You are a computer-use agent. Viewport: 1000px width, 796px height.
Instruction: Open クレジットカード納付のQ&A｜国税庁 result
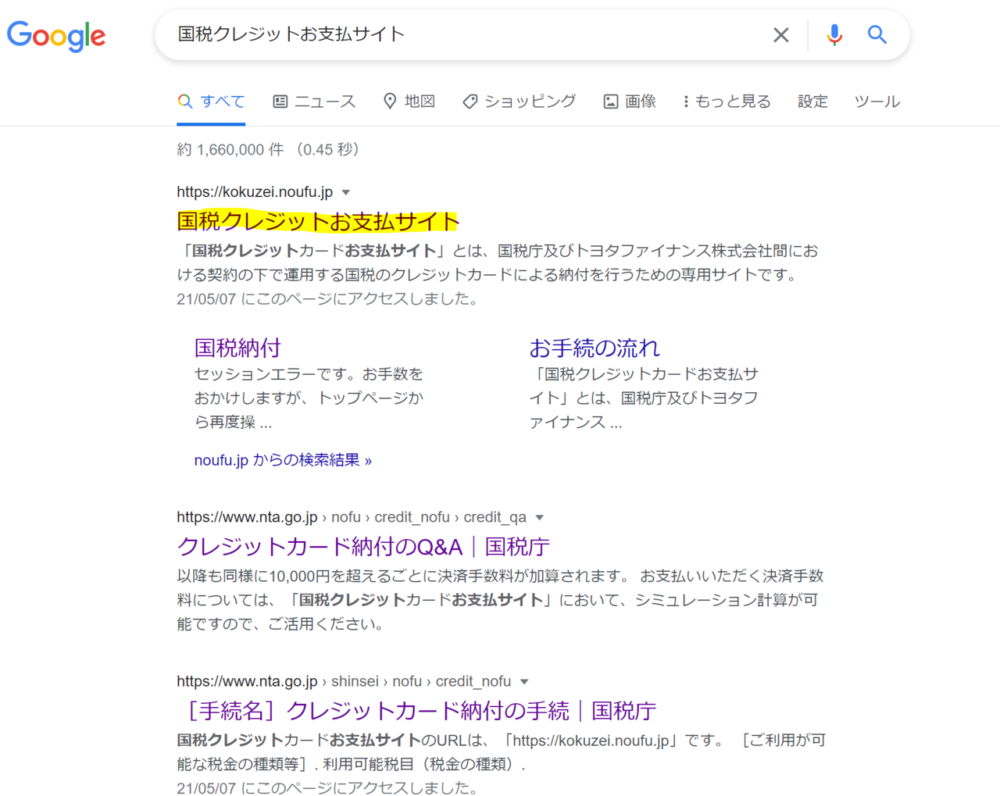[363, 547]
